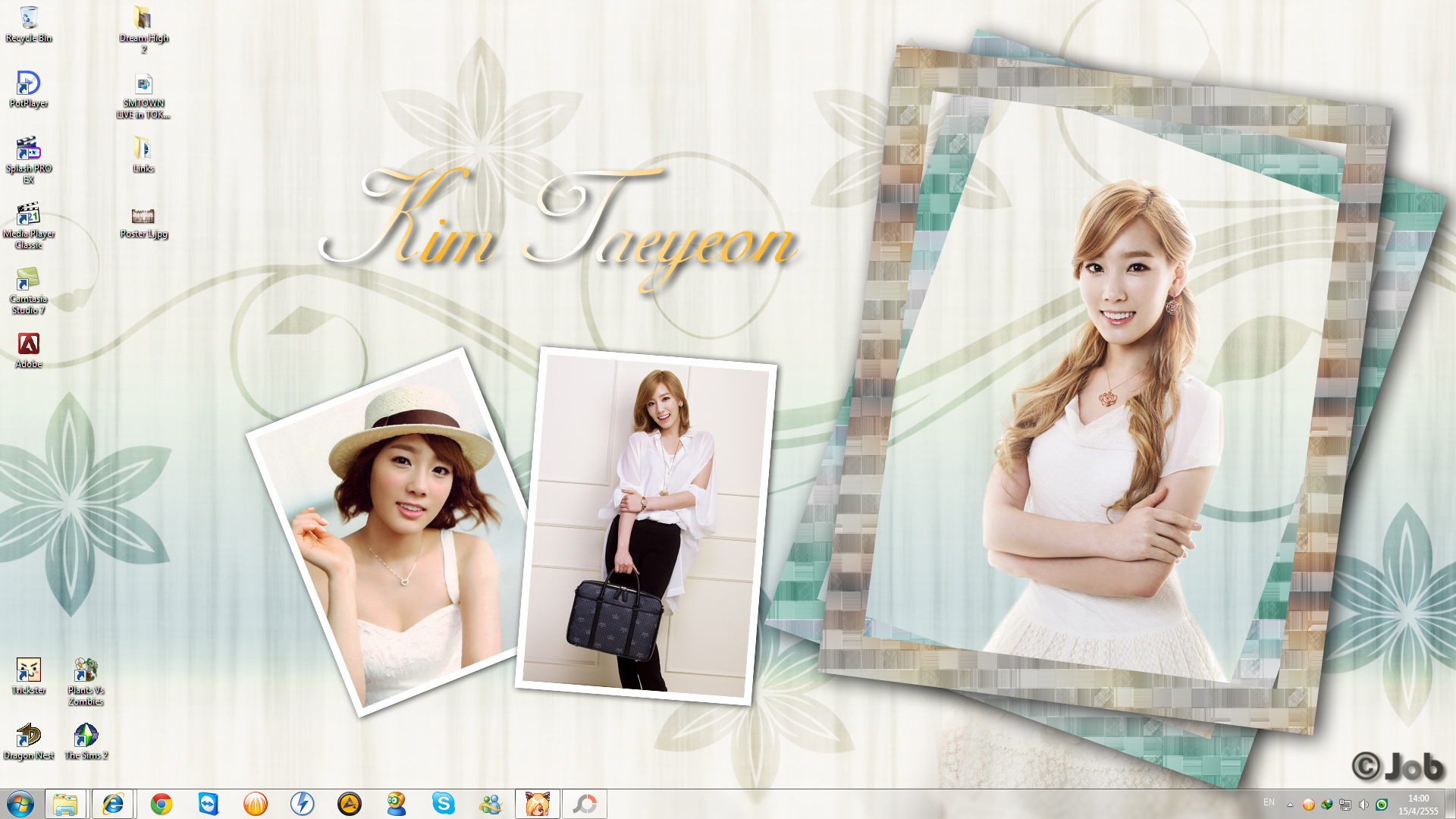Click the Show Desktop strip at taskbar end

[x=1451, y=804]
